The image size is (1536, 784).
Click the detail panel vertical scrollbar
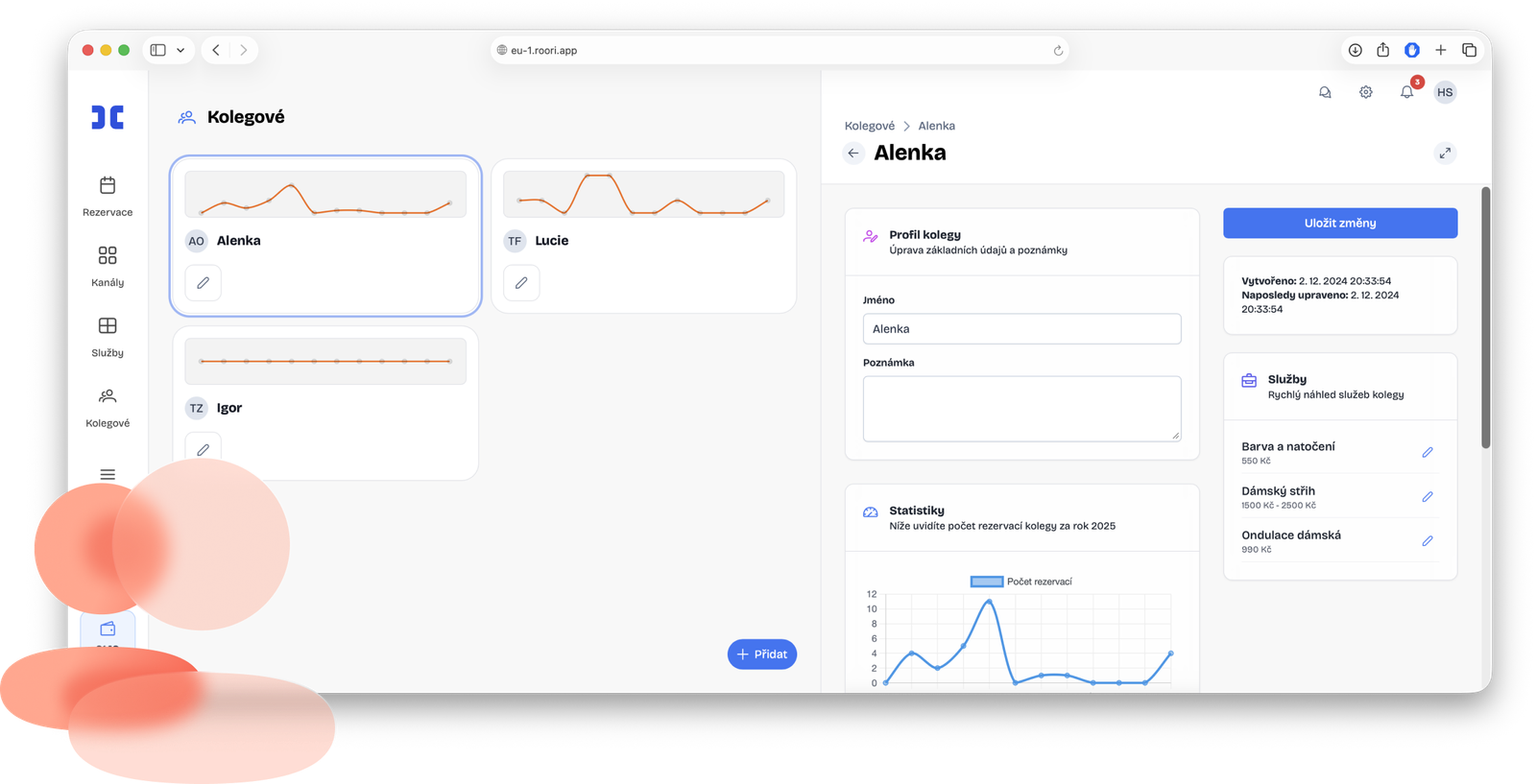[1485, 317]
